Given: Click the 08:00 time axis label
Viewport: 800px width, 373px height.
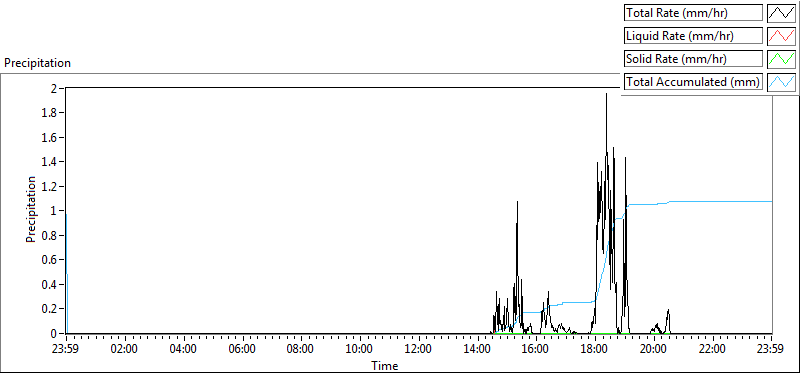Looking at the screenshot, I should click(x=301, y=350).
